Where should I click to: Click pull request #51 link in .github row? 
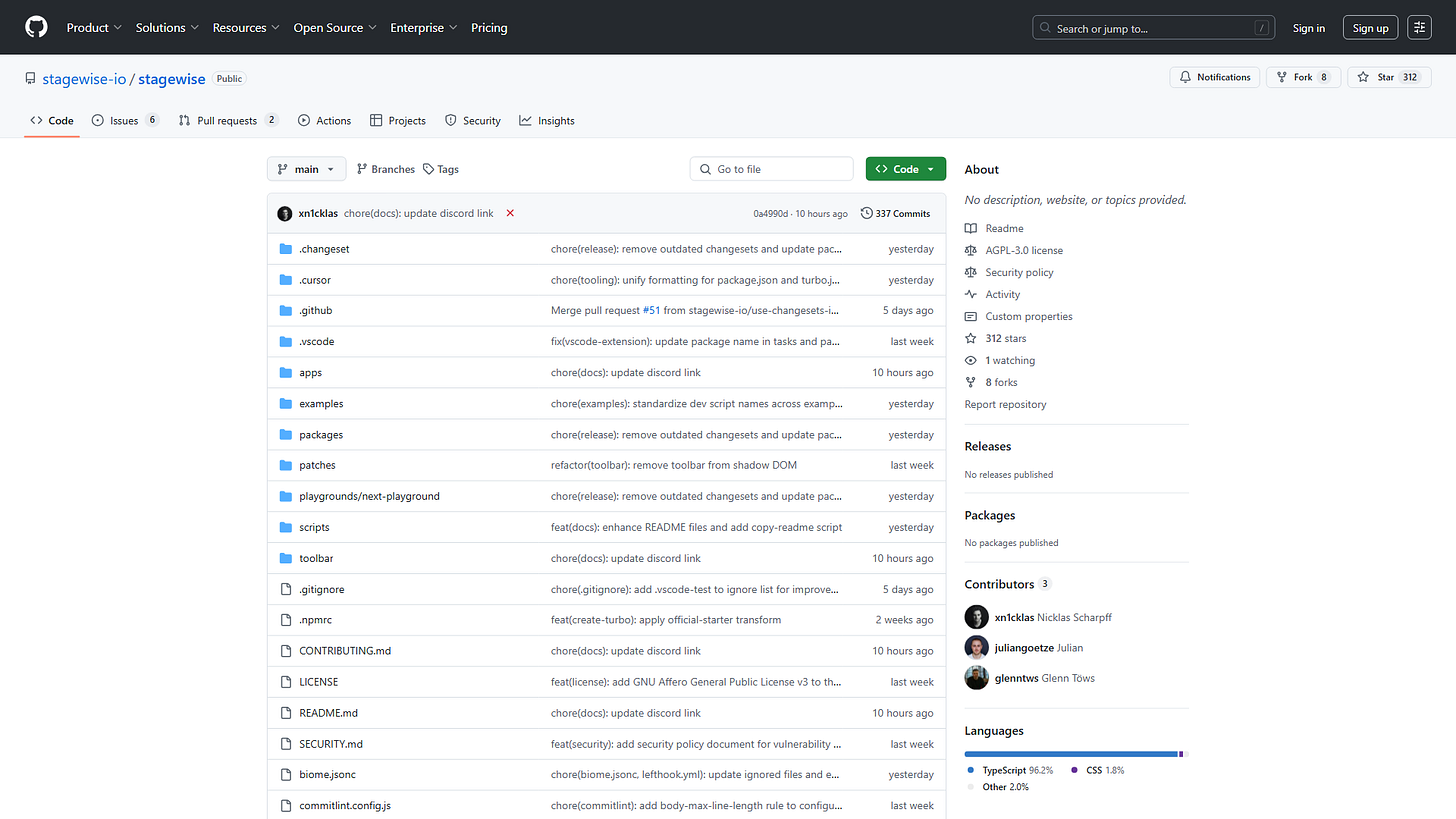651,311
